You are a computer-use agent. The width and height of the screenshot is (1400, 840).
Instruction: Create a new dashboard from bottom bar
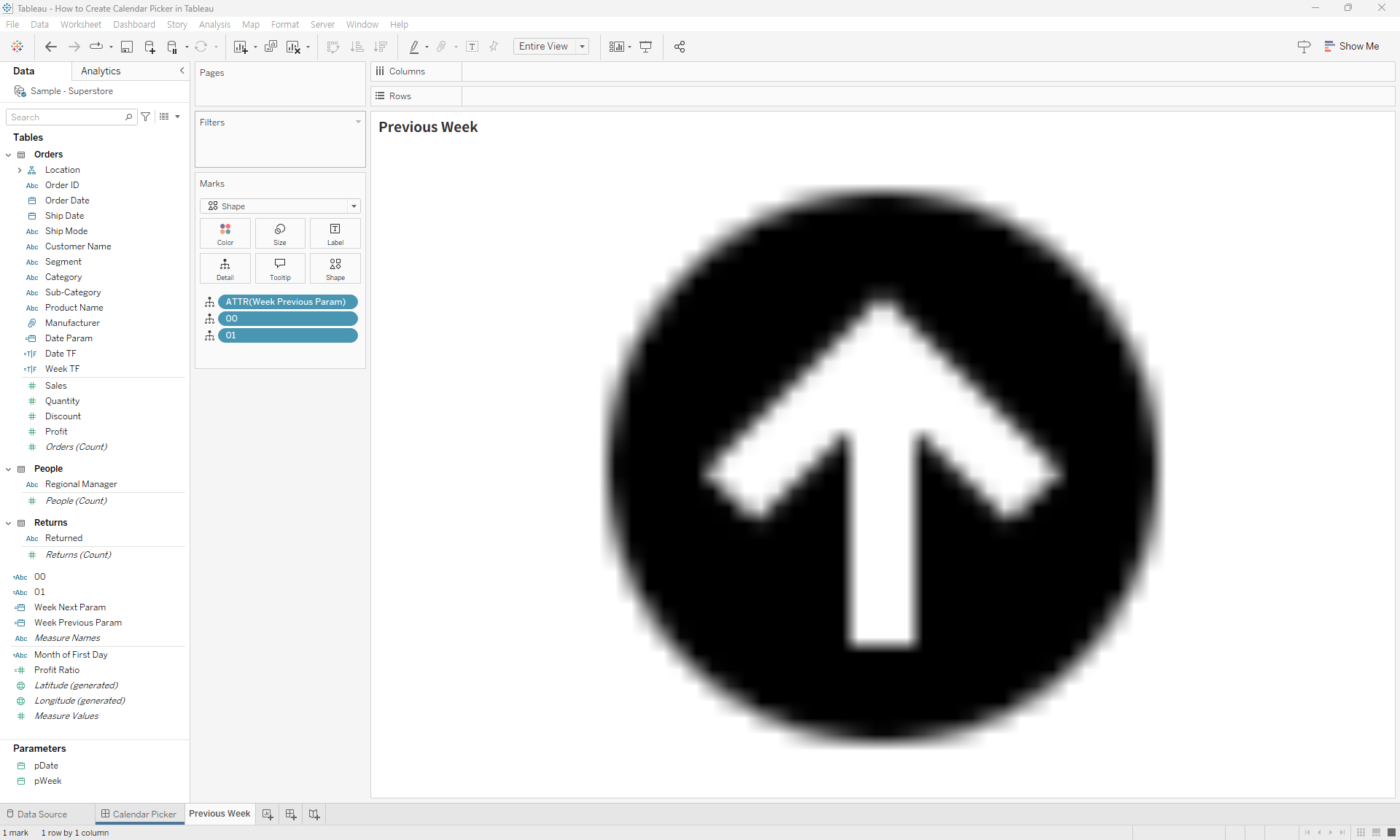tap(290, 814)
